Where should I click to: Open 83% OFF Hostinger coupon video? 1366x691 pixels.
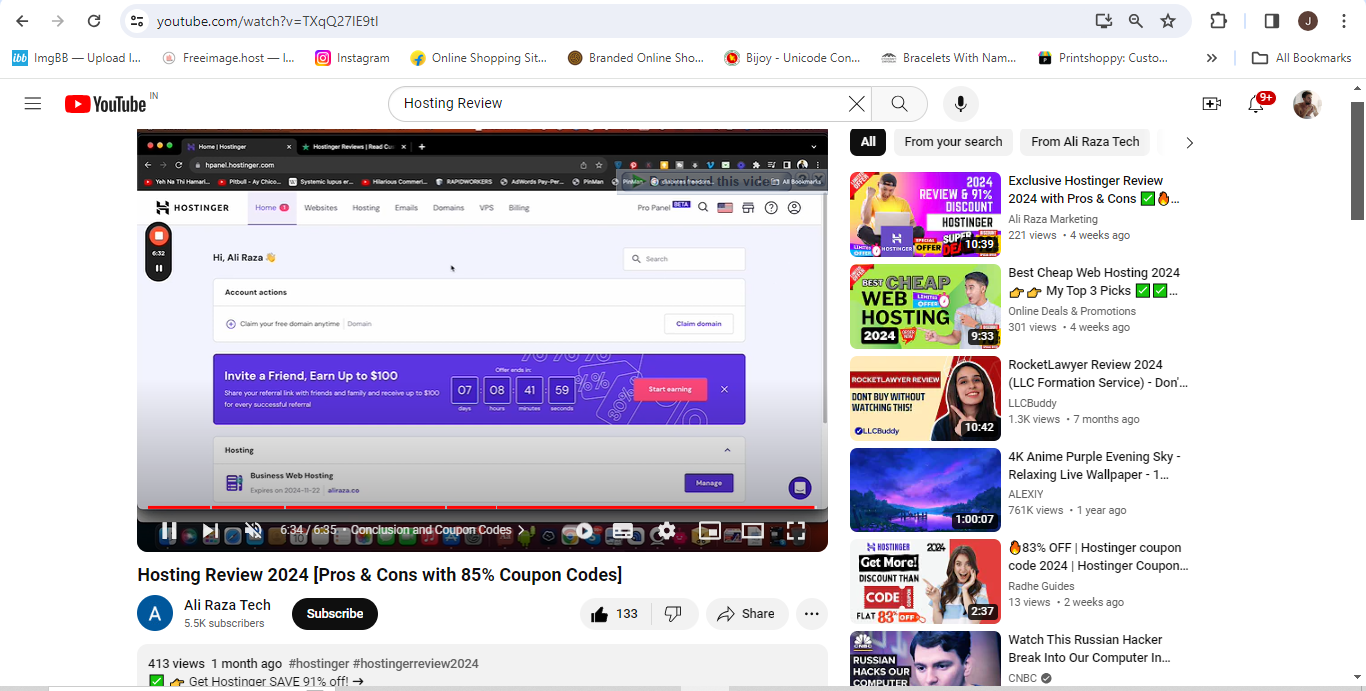[925, 582]
